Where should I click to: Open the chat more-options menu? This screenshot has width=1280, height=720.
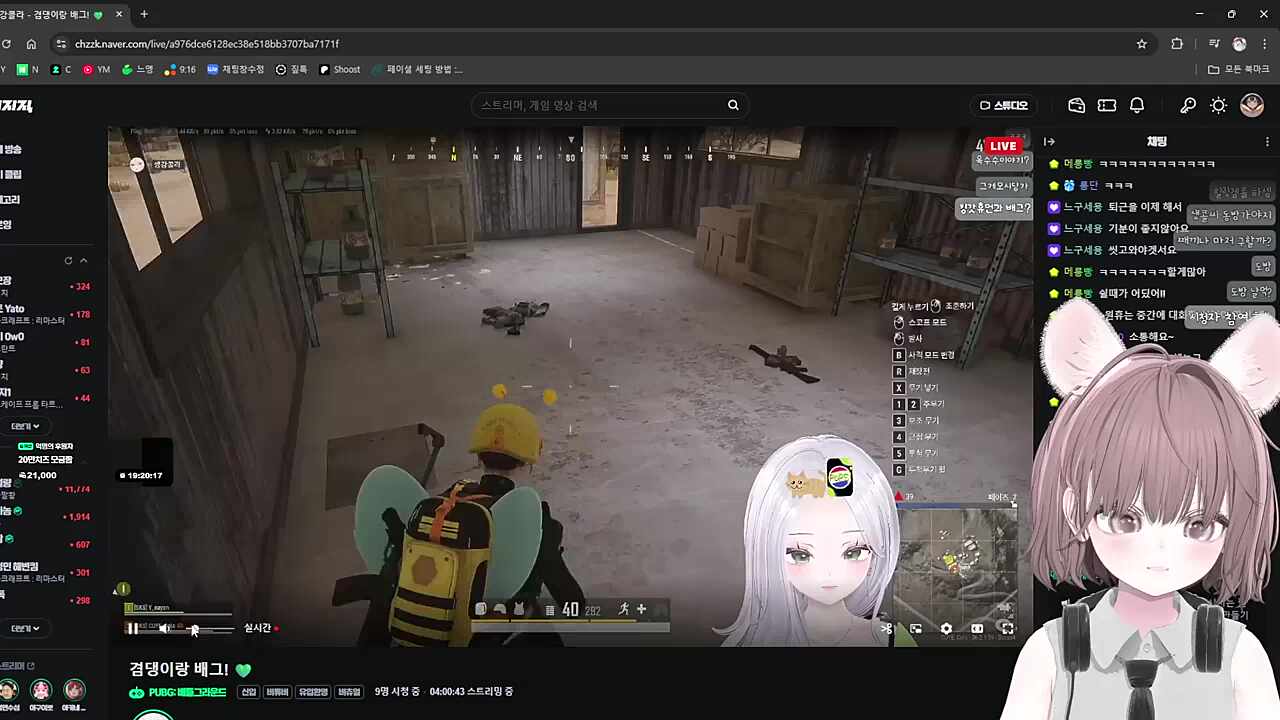(x=1269, y=142)
